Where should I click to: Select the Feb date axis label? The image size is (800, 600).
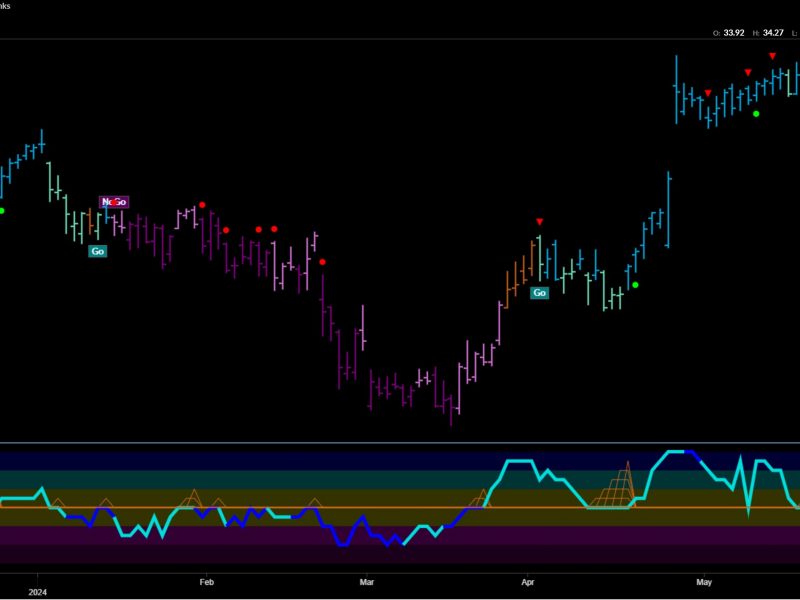pos(206,582)
